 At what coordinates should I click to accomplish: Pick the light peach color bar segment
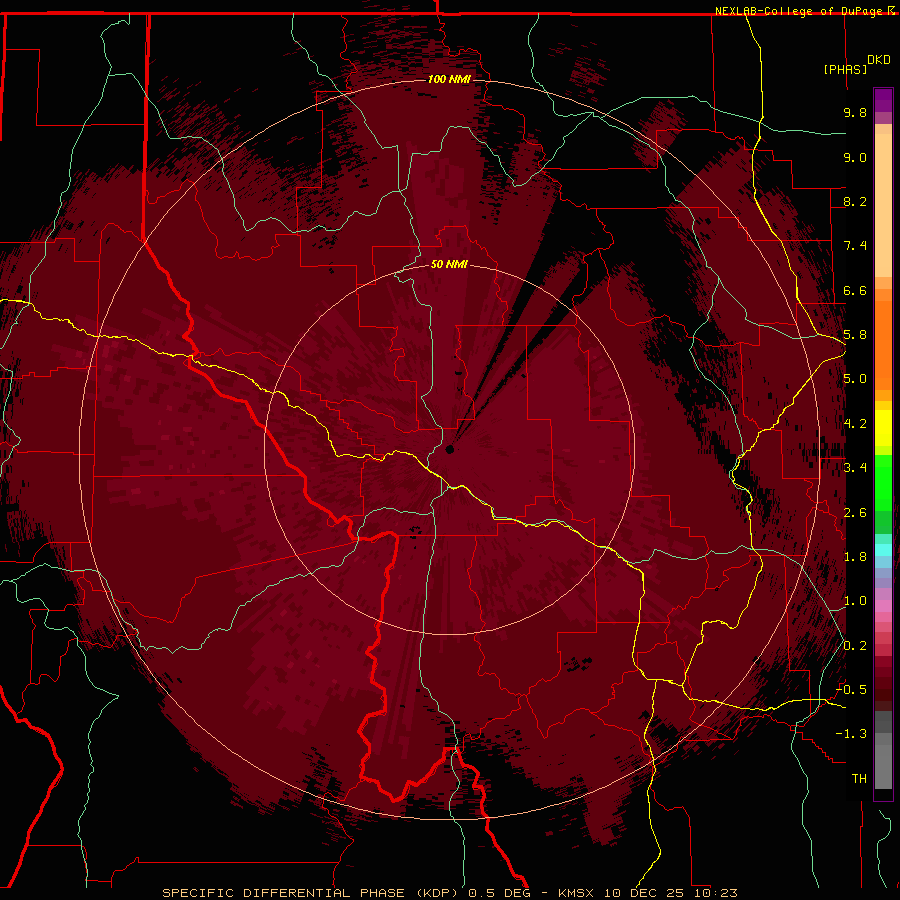pyautogui.click(x=883, y=207)
